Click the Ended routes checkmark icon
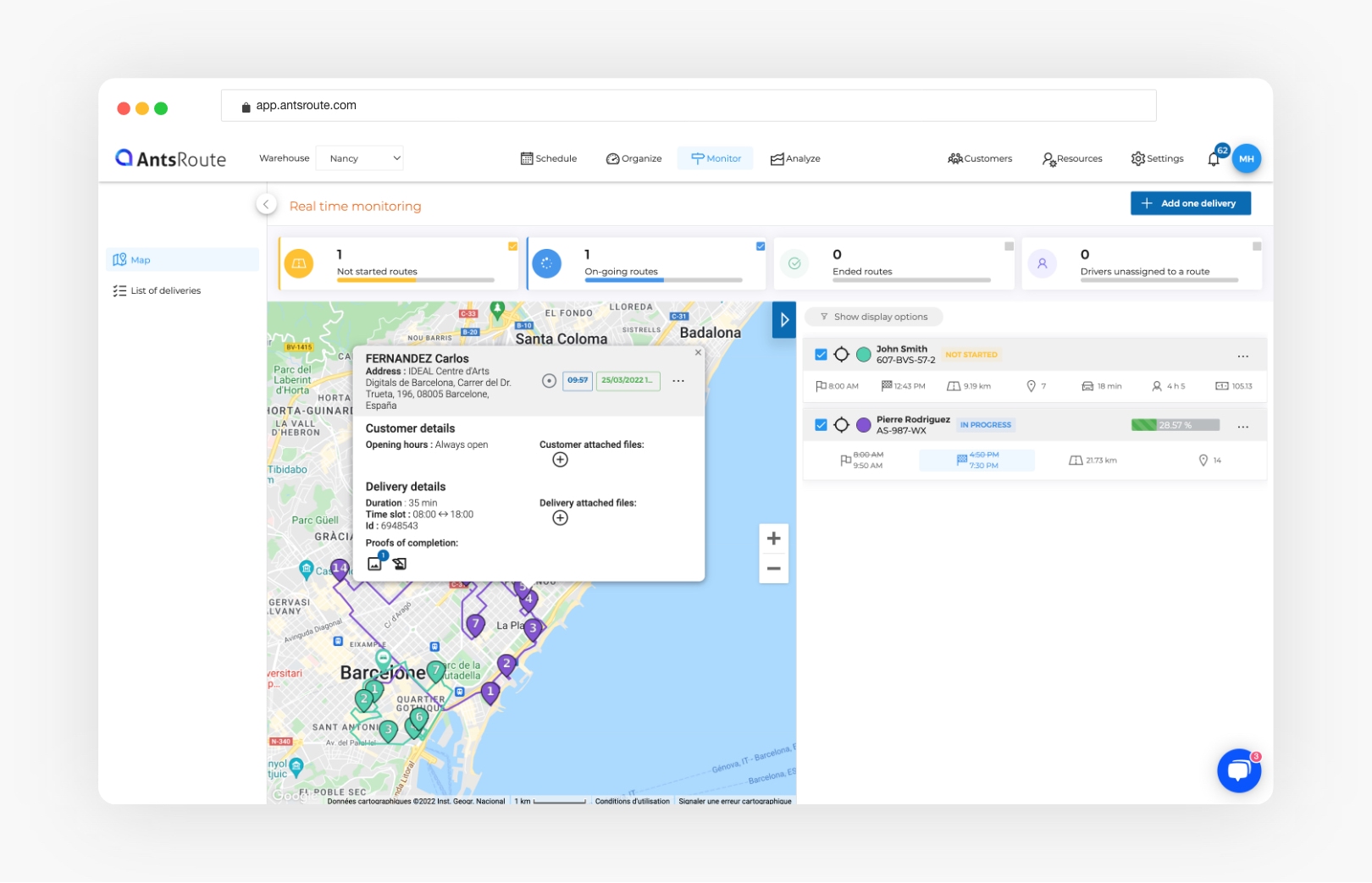Screen dimensions: 1372x883 (794, 263)
